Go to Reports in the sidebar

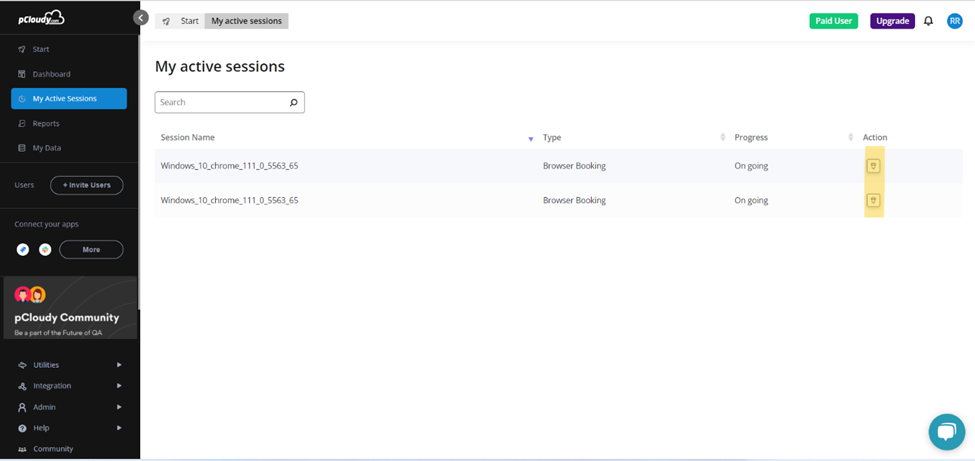(46, 123)
